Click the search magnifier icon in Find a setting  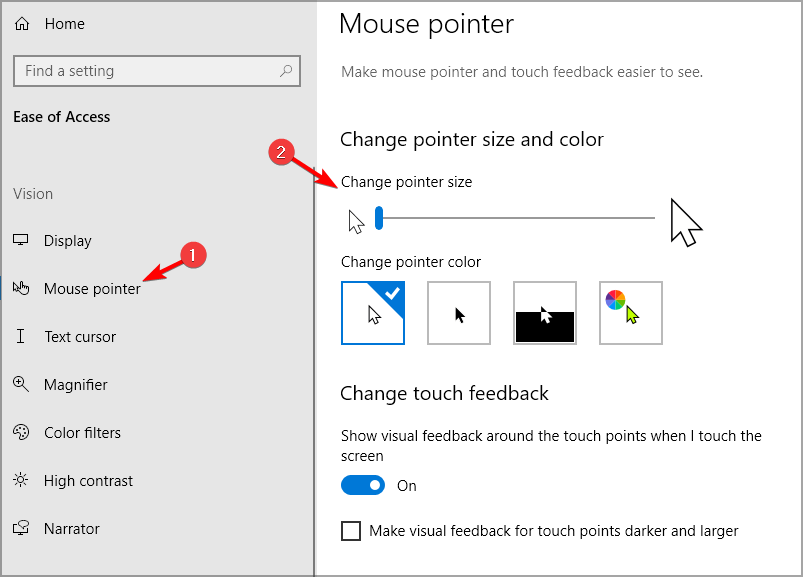pyautogui.click(x=286, y=71)
